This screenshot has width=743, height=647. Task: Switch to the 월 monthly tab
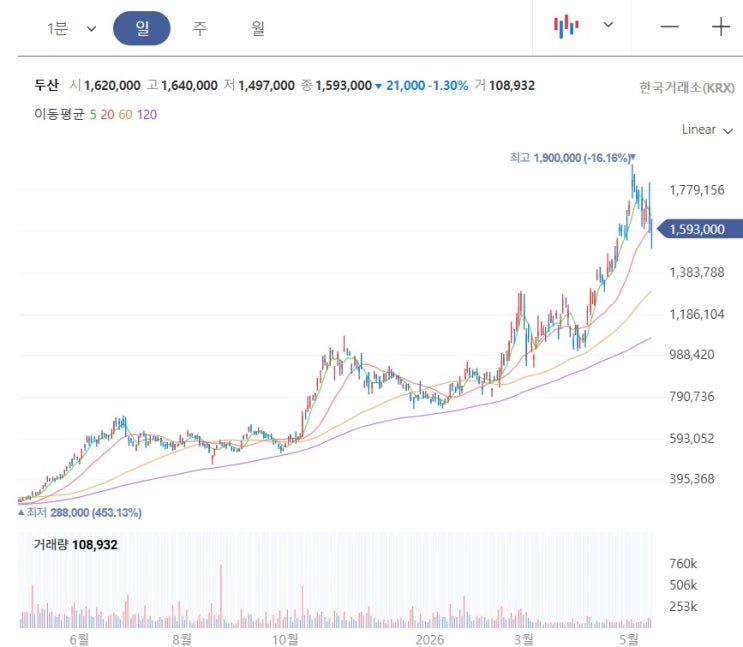pyautogui.click(x=258, y=28)
